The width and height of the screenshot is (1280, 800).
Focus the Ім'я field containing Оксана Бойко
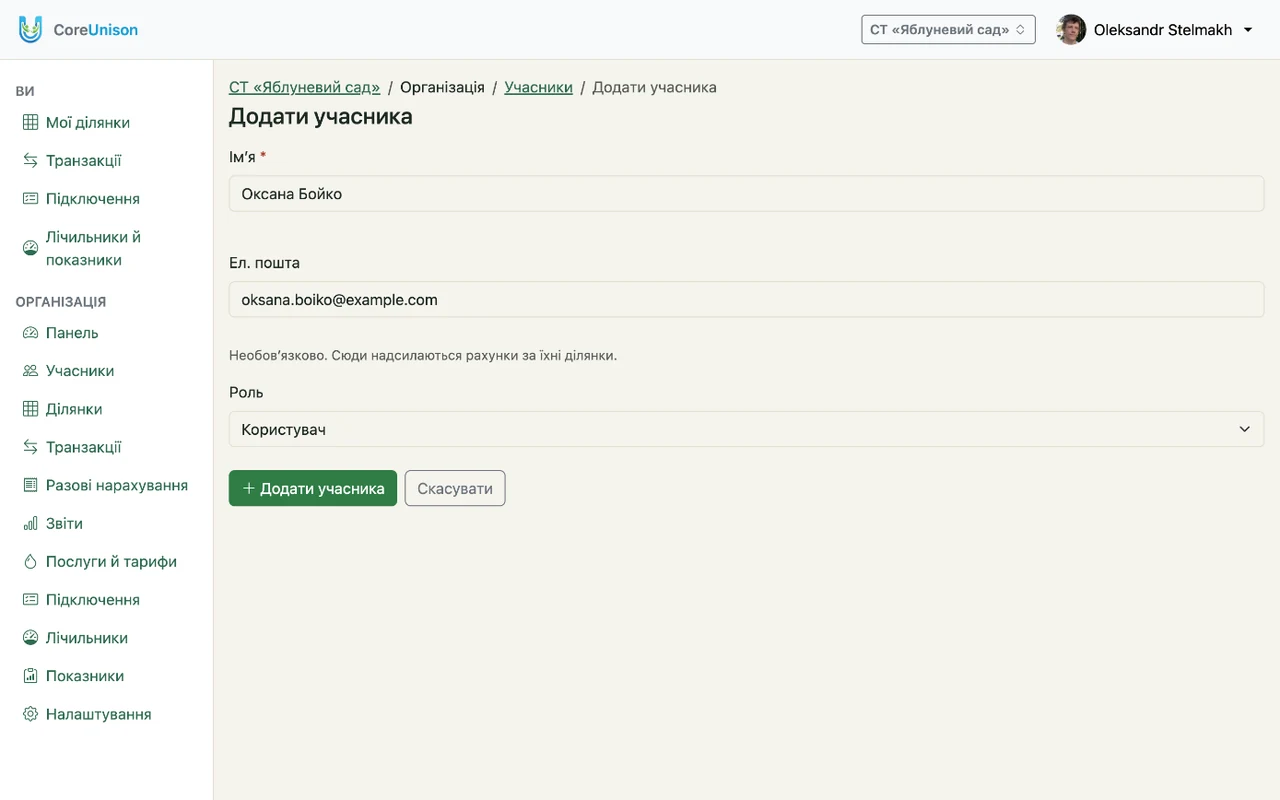746,194
